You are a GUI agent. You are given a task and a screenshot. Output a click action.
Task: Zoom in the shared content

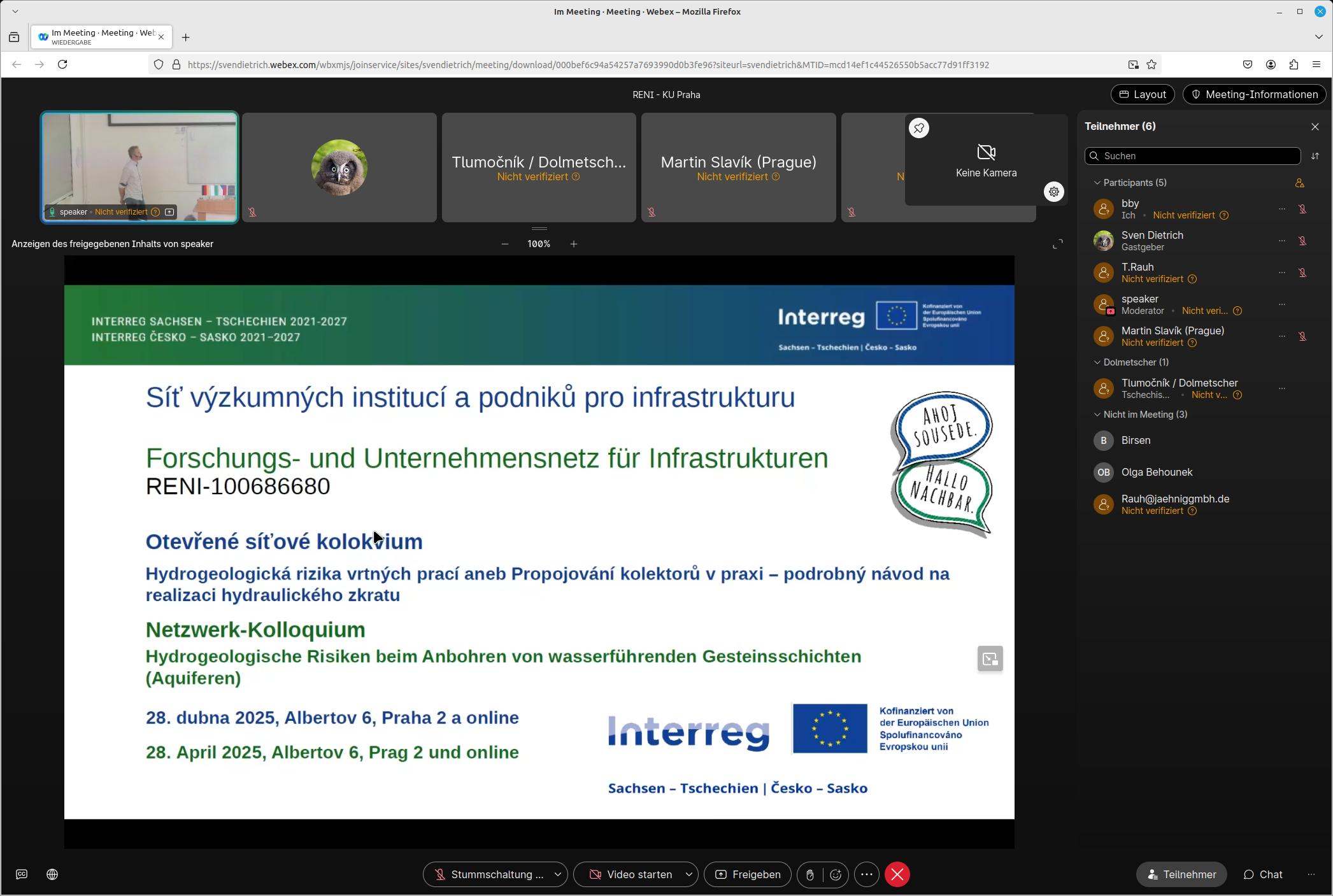click(x=574, y=244)
